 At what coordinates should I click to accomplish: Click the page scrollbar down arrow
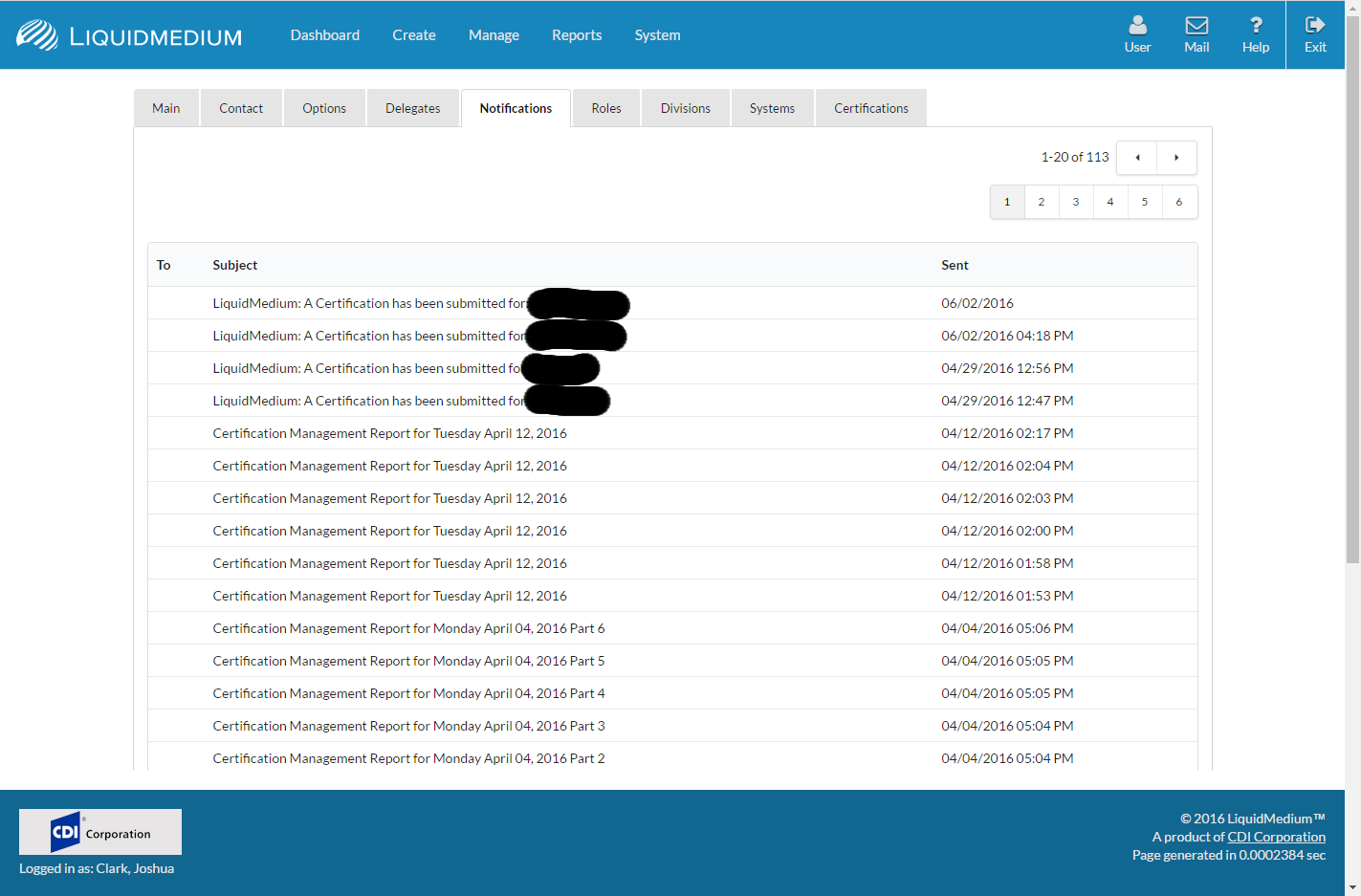coord(1352,887)
